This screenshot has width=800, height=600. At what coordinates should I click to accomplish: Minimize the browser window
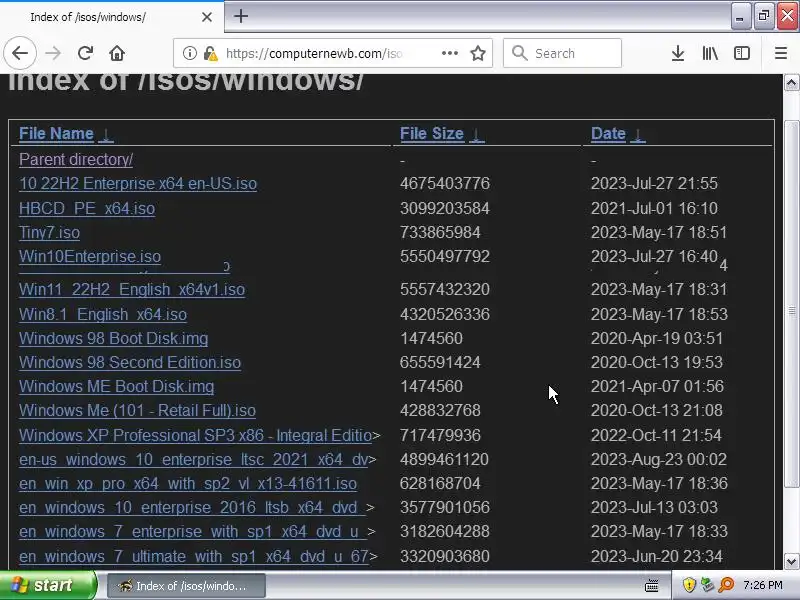pyautogui.click(x=740, y=16)
